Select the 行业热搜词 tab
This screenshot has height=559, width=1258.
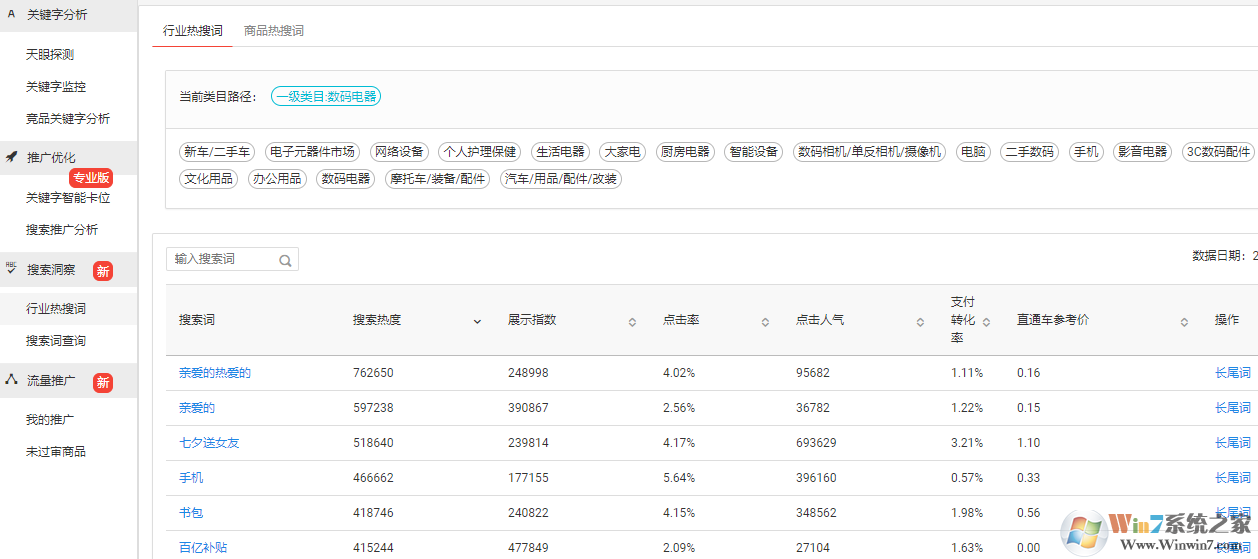(192, 31)
